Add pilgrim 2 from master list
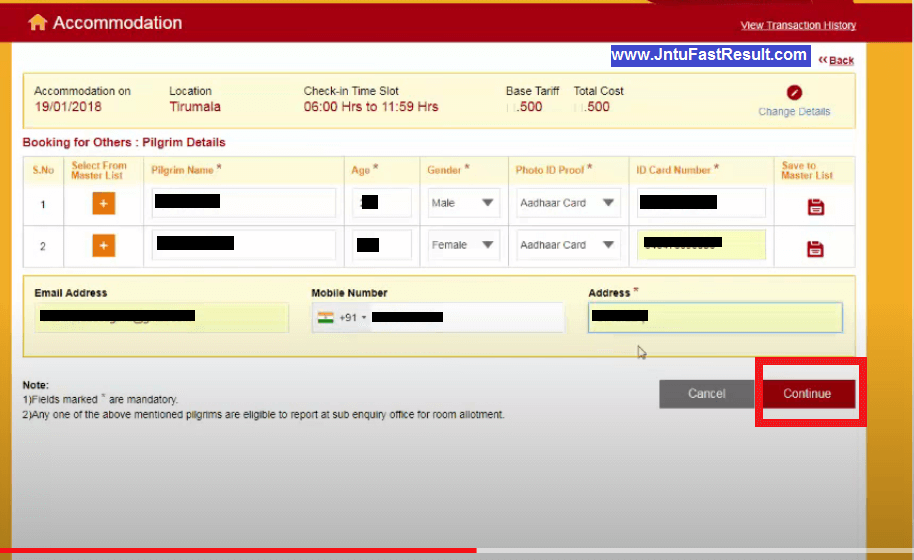The height and width of the screenshot is (560, 914). 103,245
